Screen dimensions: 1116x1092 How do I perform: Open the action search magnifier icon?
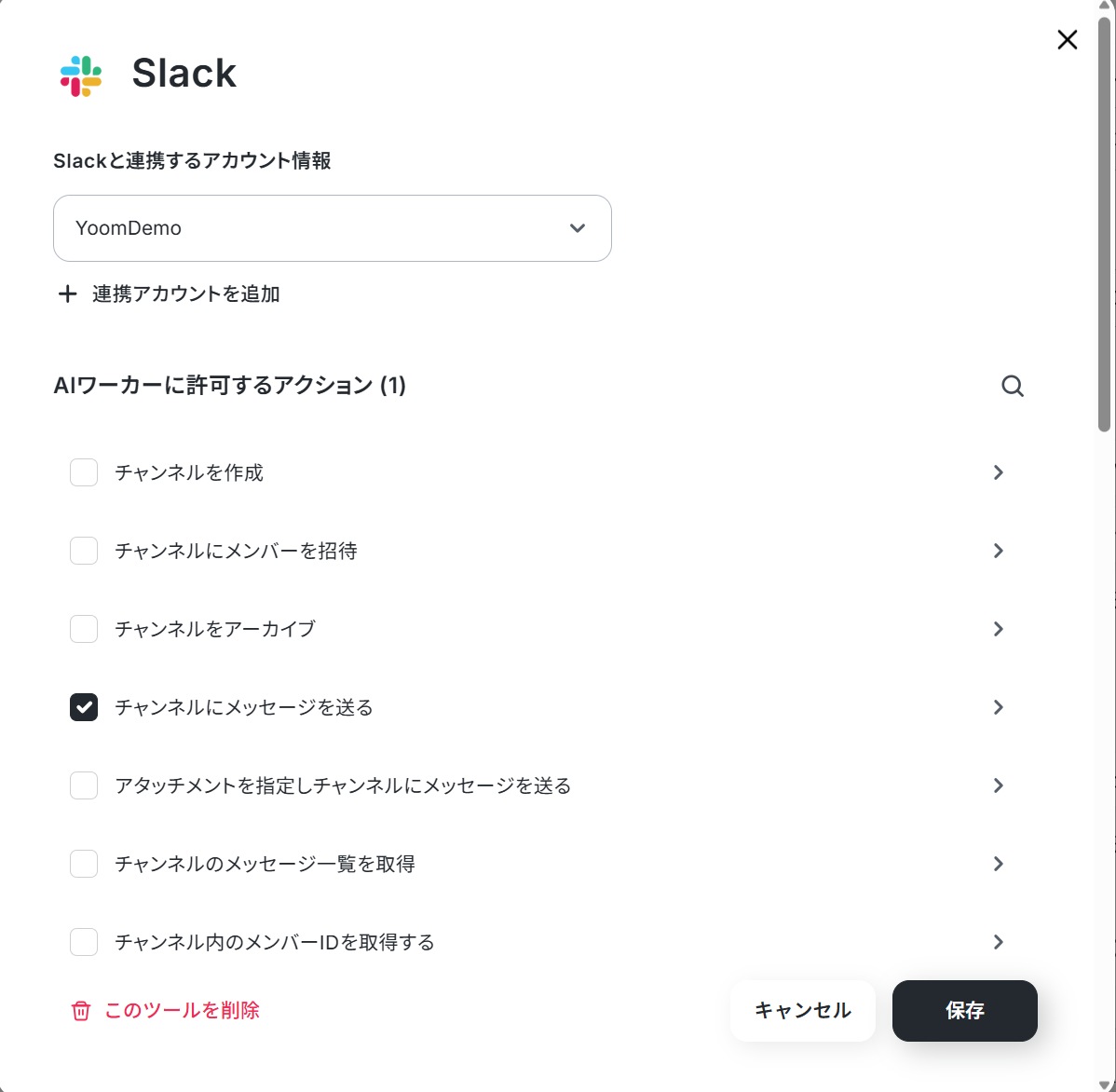click(1012, 386)
